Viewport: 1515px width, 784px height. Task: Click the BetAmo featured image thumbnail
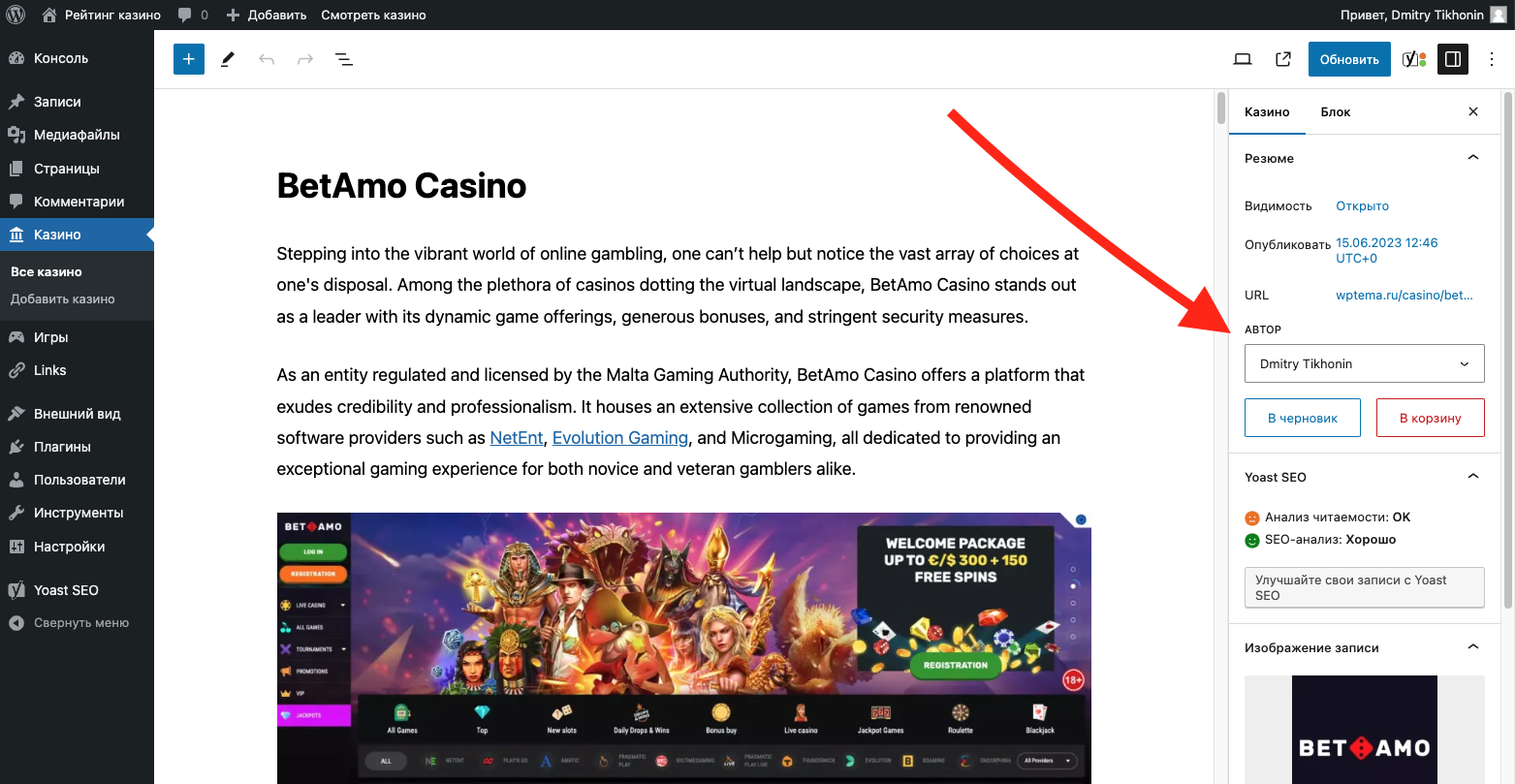[x=1365, y=730]
